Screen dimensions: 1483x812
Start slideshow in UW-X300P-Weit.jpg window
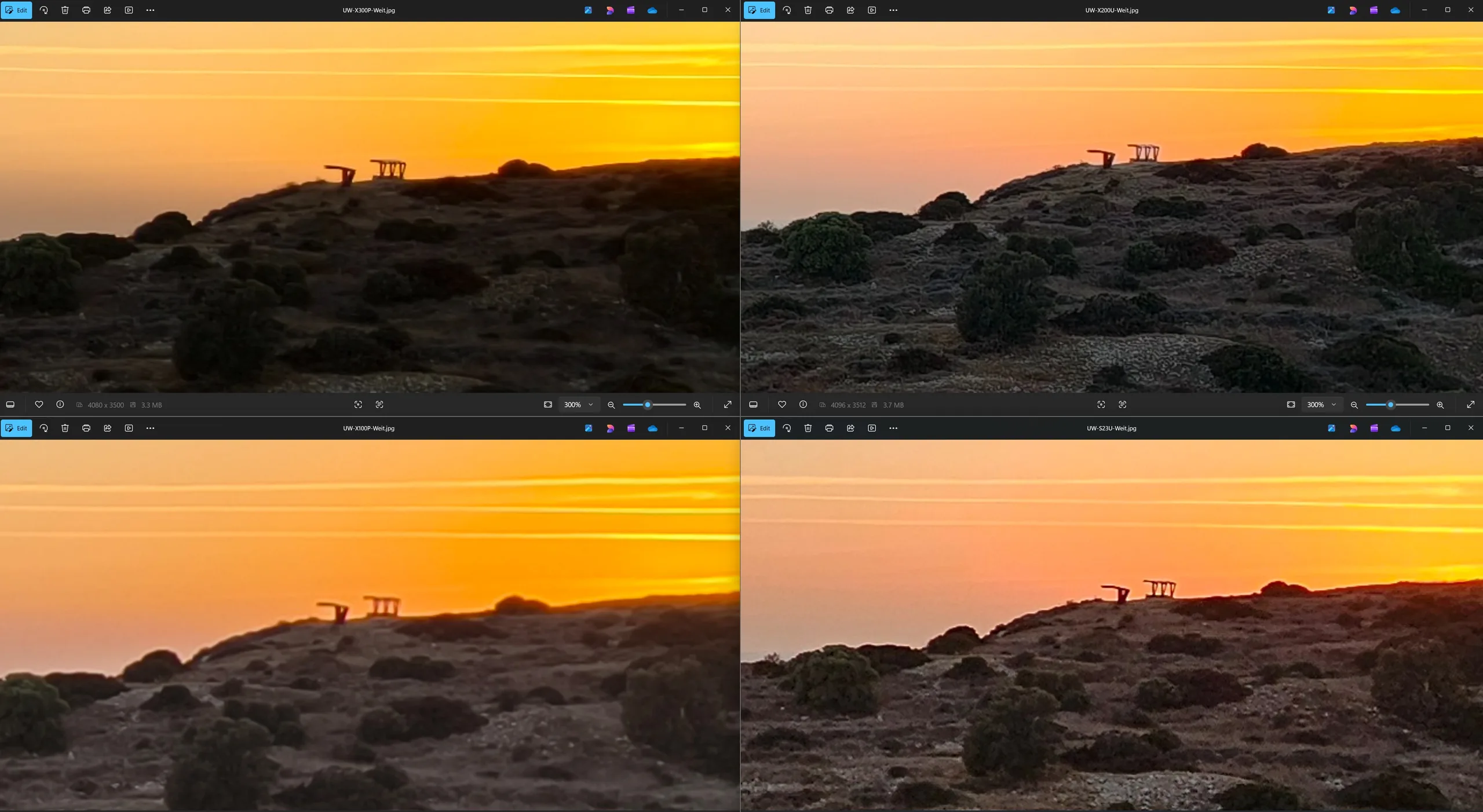coord(129,10)
